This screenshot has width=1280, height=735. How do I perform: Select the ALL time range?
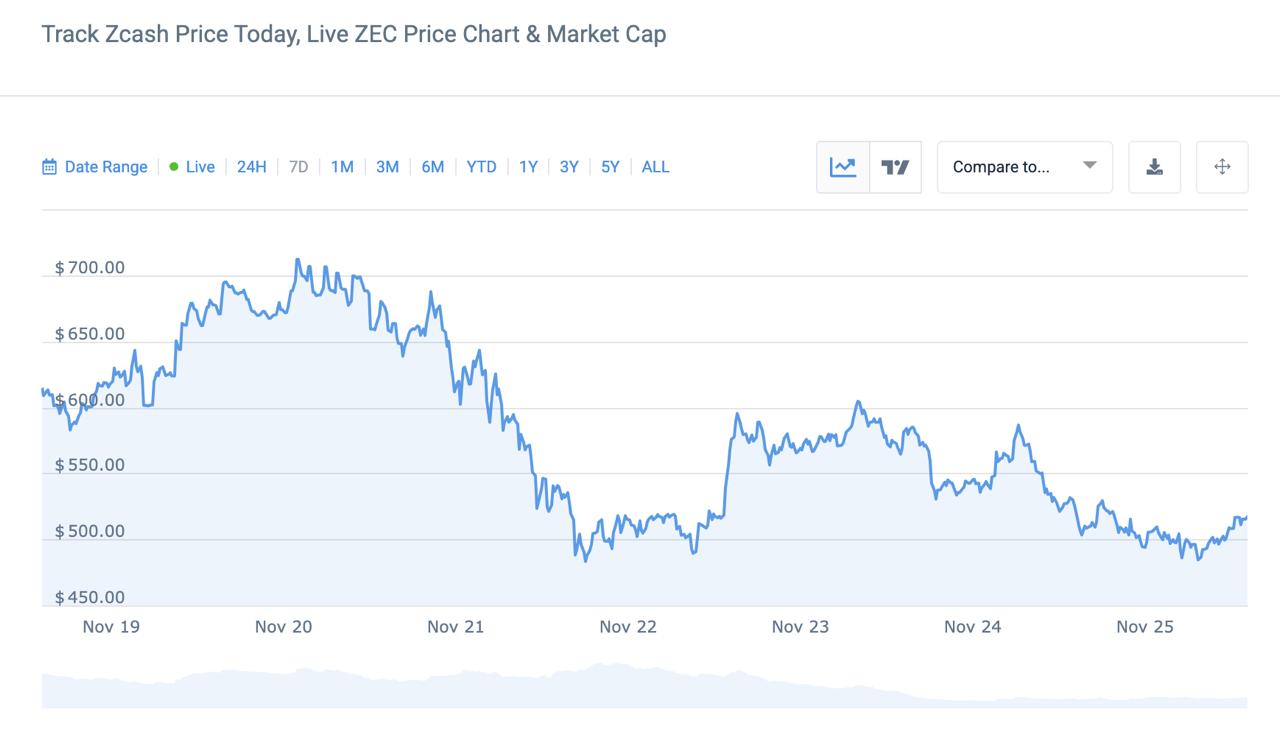[655, 167]
